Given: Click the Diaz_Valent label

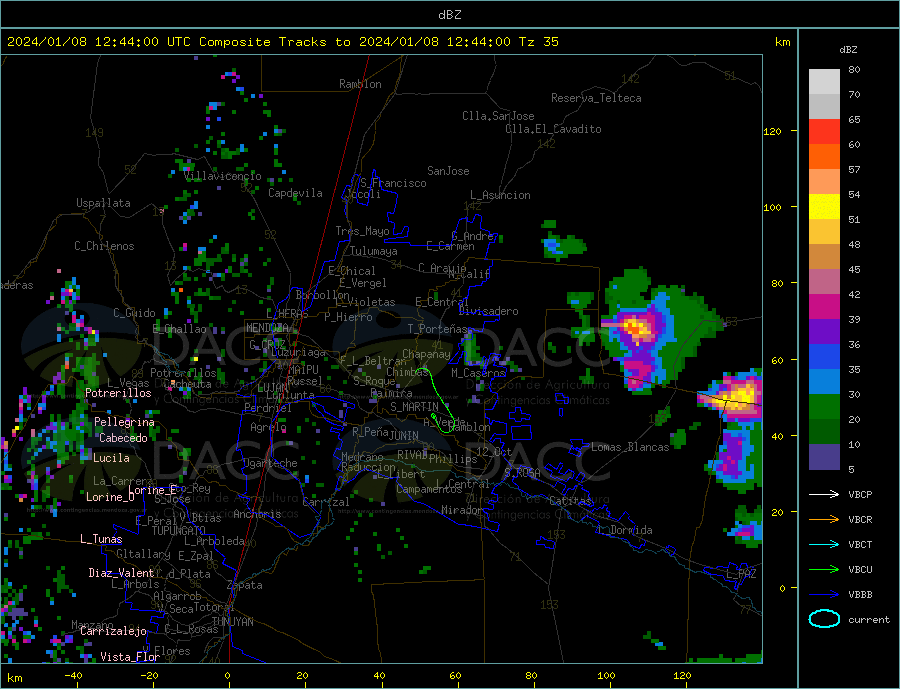Looking at the screenshot, I should pyautogui.click(x=121, y=573).
